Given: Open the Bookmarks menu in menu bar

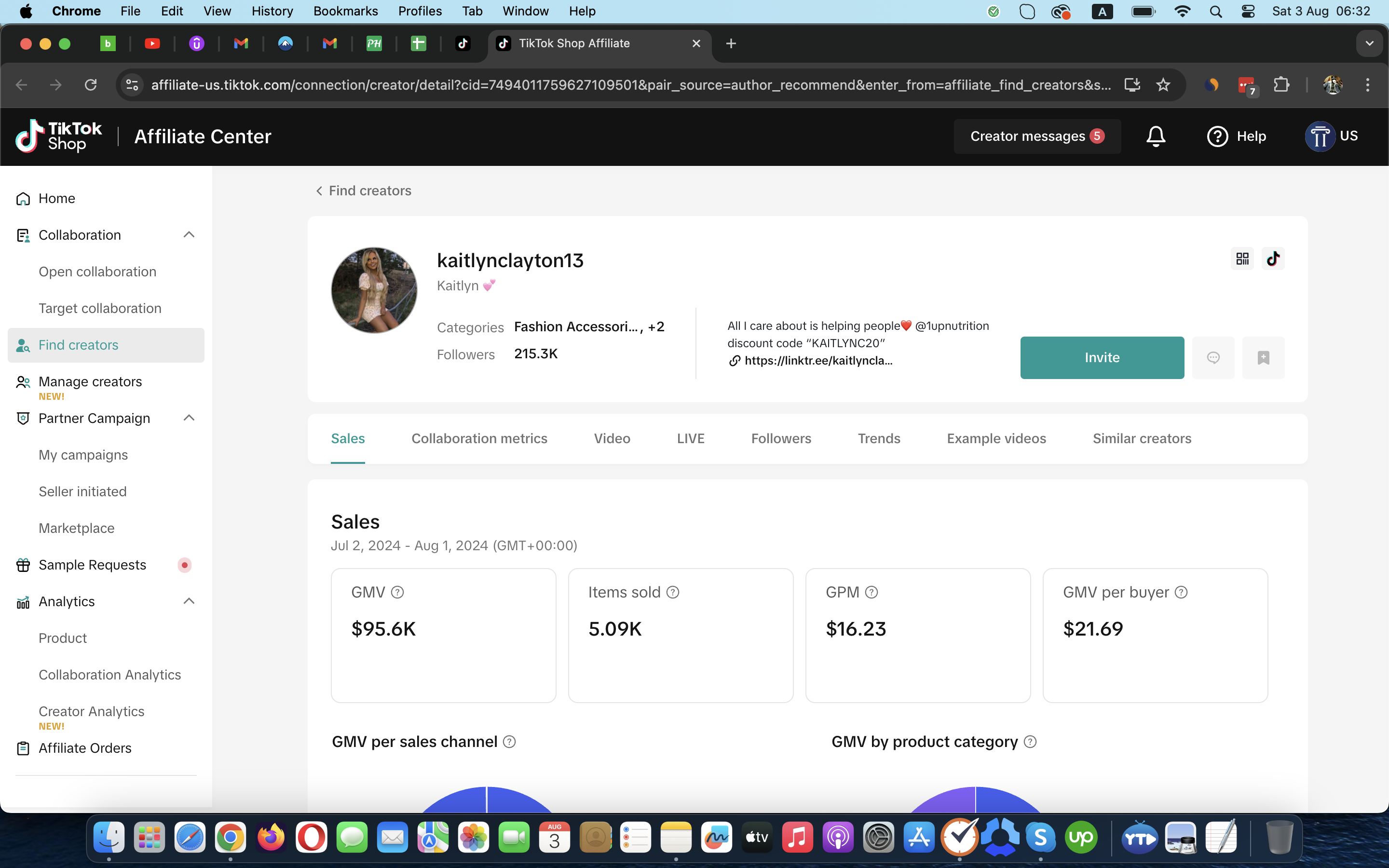Looking at the screenshot, I should click(x=345, y=12).
